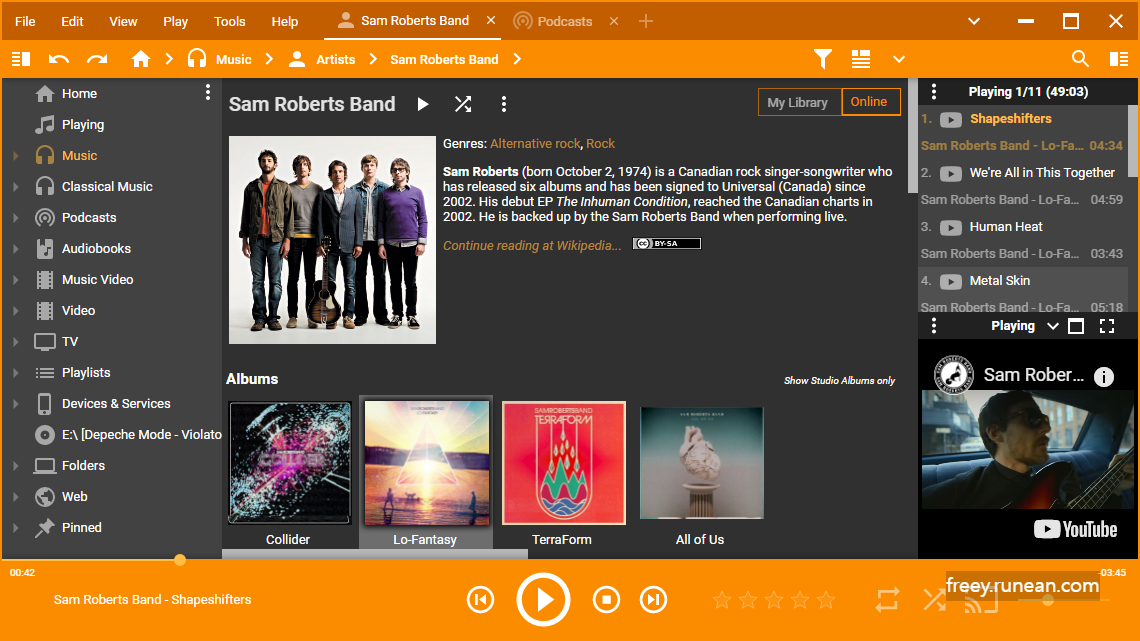Open the Collider album cover

289,463
